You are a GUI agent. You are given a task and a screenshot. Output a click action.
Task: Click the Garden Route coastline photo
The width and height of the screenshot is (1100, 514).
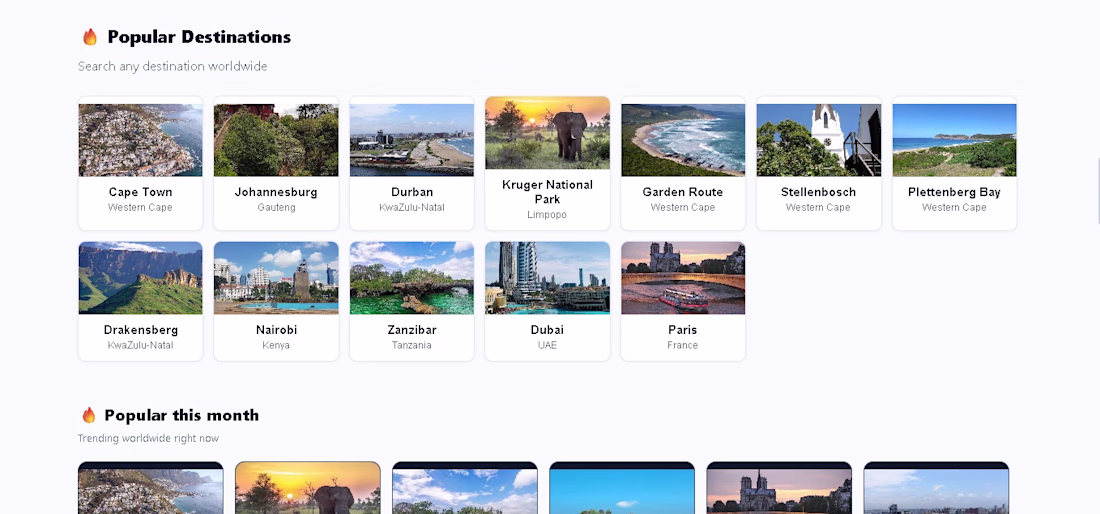click(683, 140)
